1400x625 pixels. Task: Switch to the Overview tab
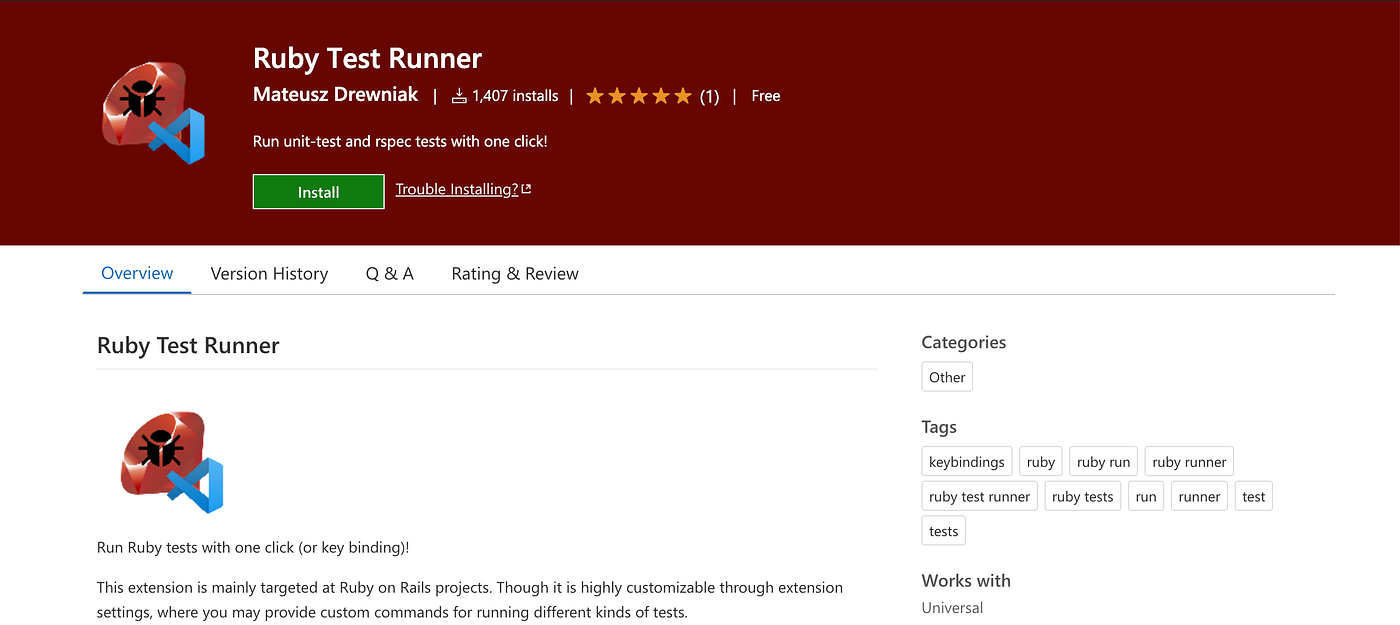click(137, 273)
